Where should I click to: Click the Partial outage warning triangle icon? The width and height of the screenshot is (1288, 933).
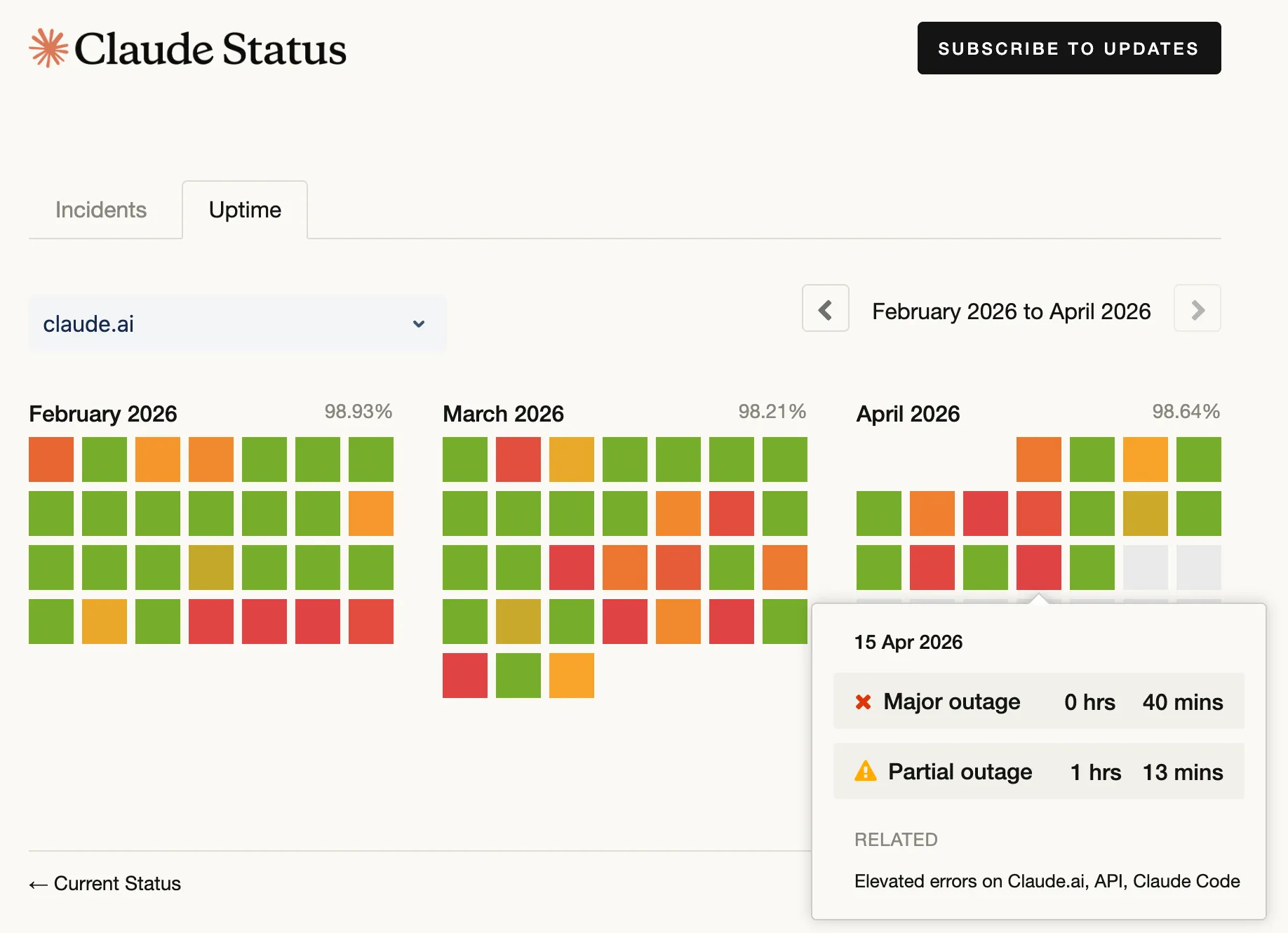pos(867,772)
